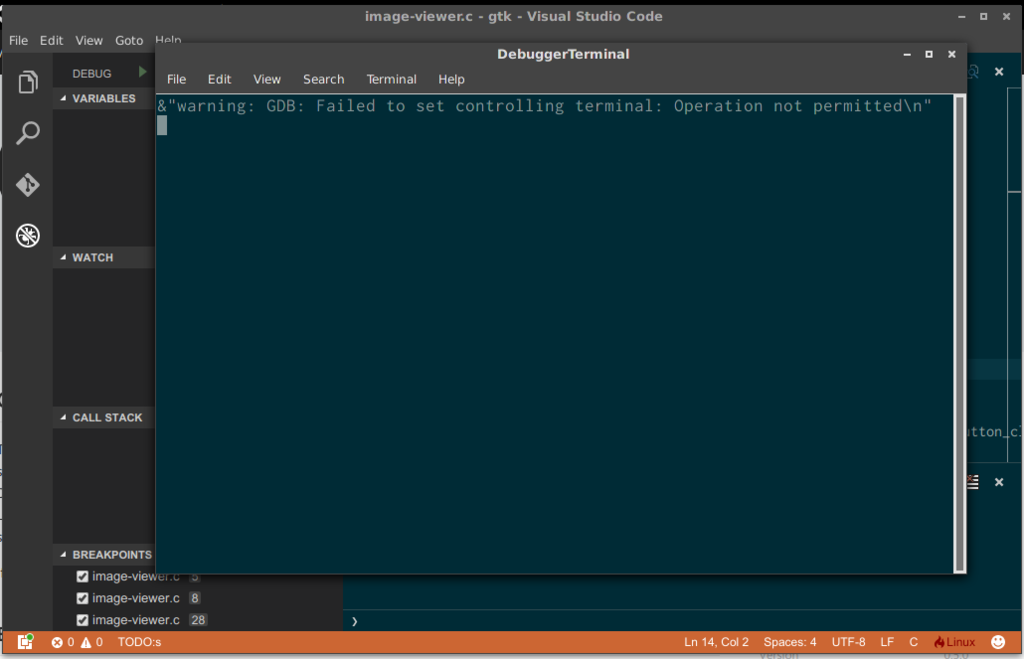Toggle the breakpoint at line 28
The height and width of the screenshot is (659, 1024).
pos(82,620)
